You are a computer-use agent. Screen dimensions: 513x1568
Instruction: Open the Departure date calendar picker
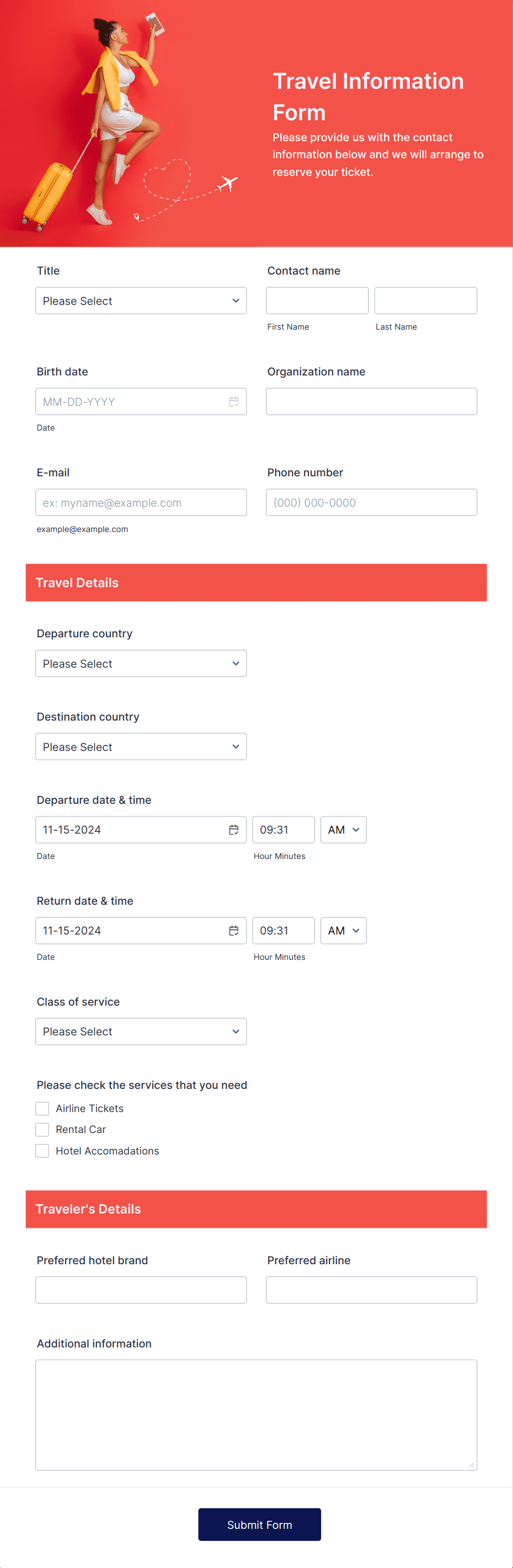click(x=234, y=829)
